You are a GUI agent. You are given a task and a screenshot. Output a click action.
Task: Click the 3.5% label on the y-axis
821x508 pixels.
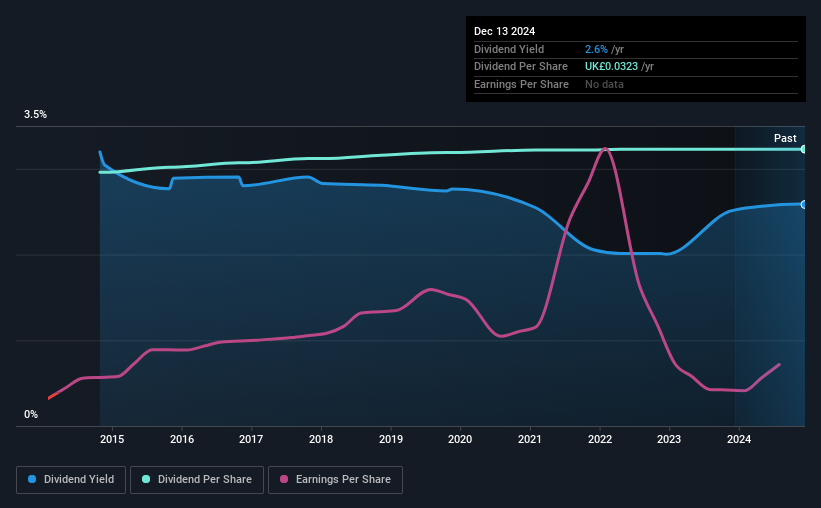tap(35, 115)
